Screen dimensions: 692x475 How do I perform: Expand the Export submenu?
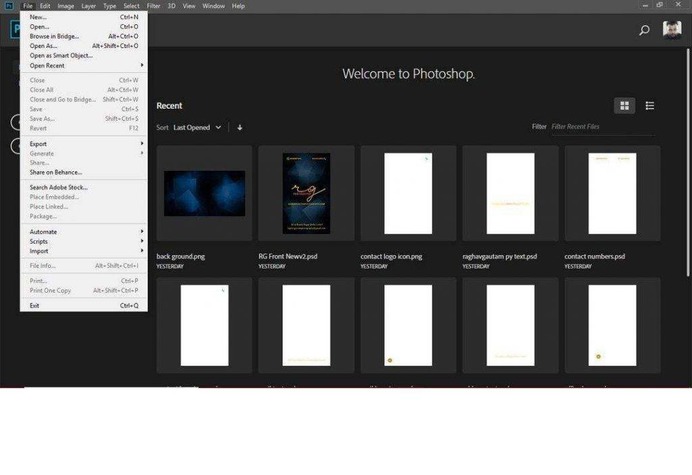pyautogui.click(x=84, y=144)
